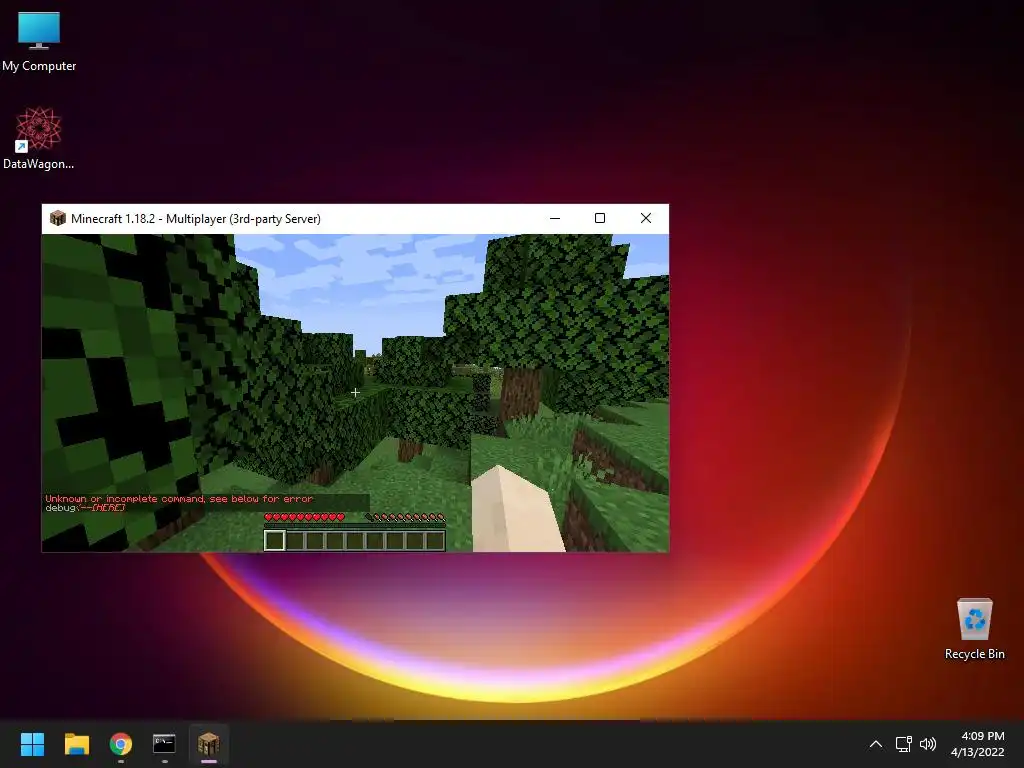Image resolution: width=1024 pixels, height=768 pixels.
Task: Click the health hearts bar
Action: tap(304, 517)
